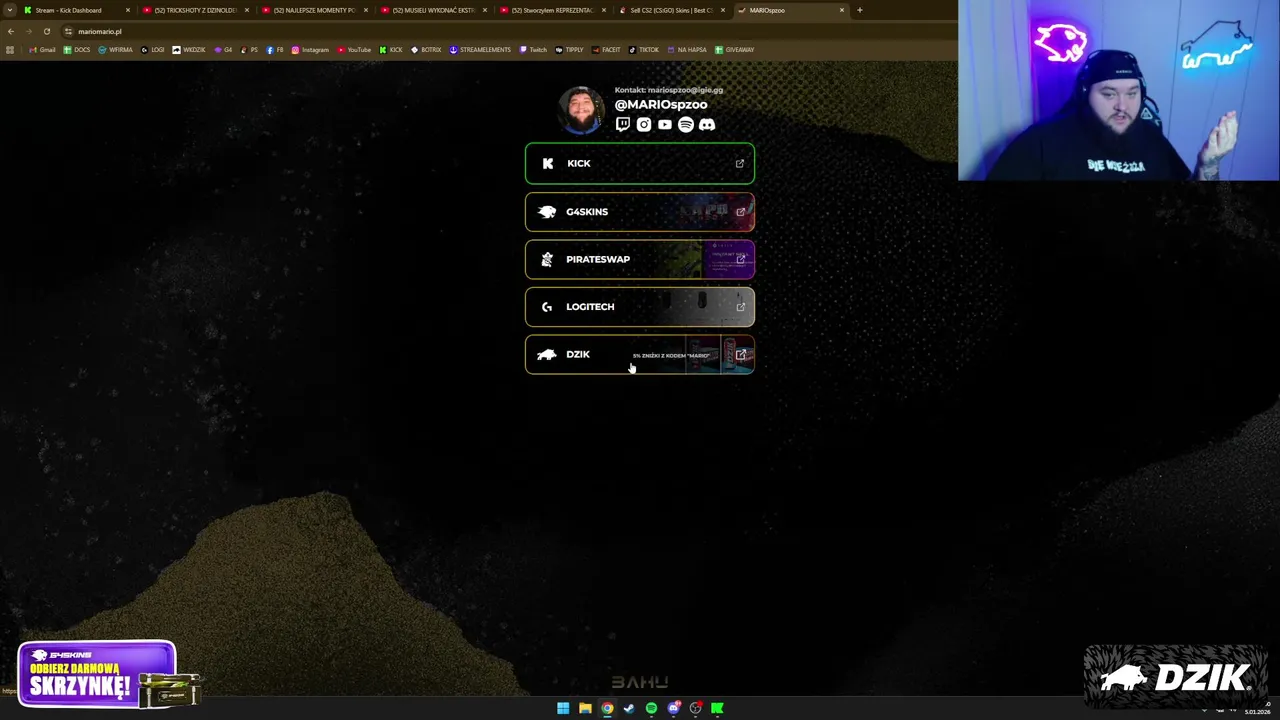Open Spotify from the taskbar

tap(651, 708)
